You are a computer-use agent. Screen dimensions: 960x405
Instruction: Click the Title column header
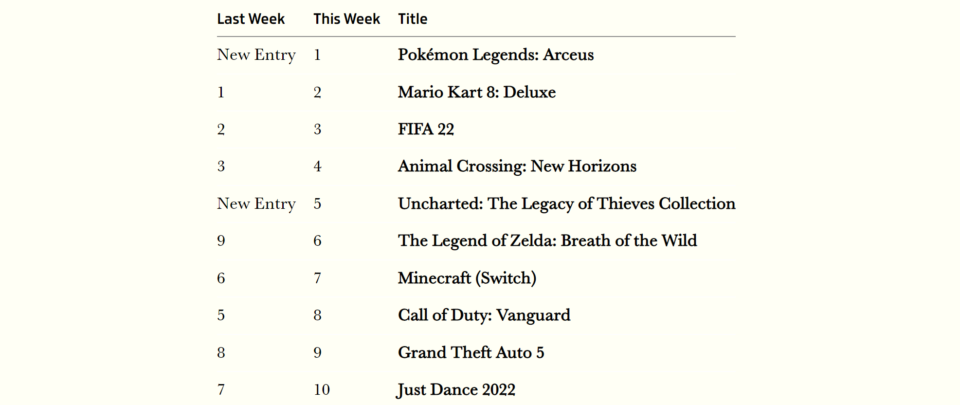(x=413, y=19)
